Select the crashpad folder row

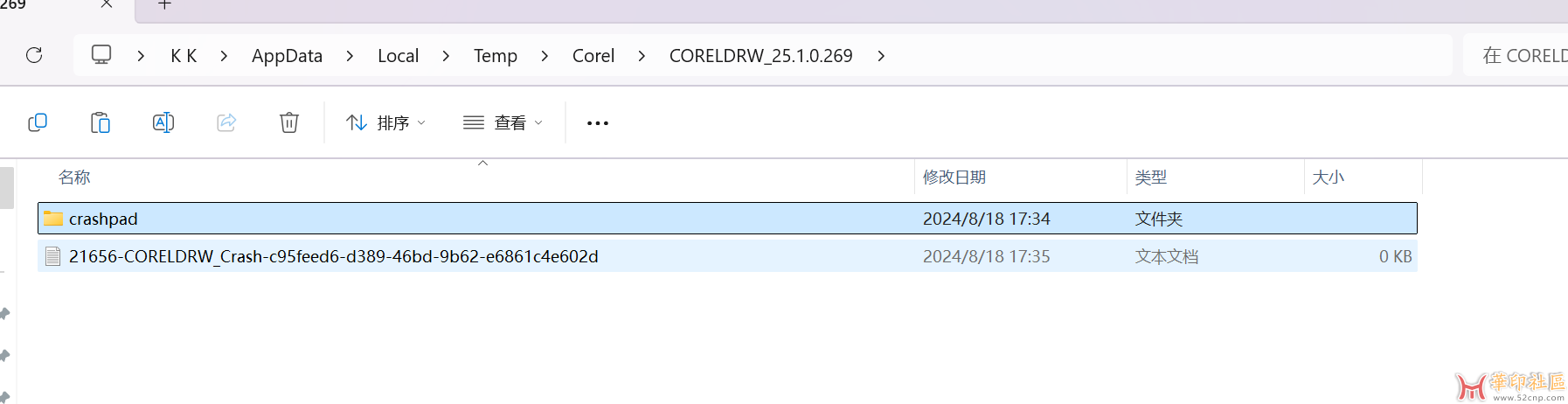[727, 219]
